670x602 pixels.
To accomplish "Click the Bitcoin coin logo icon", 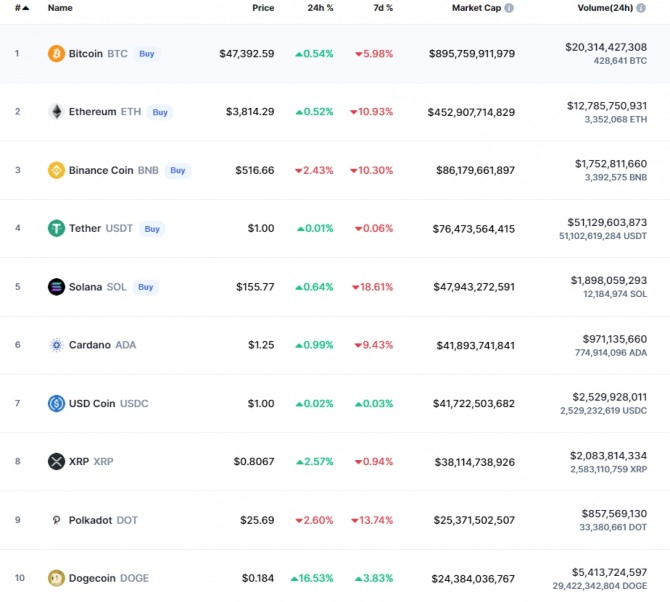I will pos(56,53).
